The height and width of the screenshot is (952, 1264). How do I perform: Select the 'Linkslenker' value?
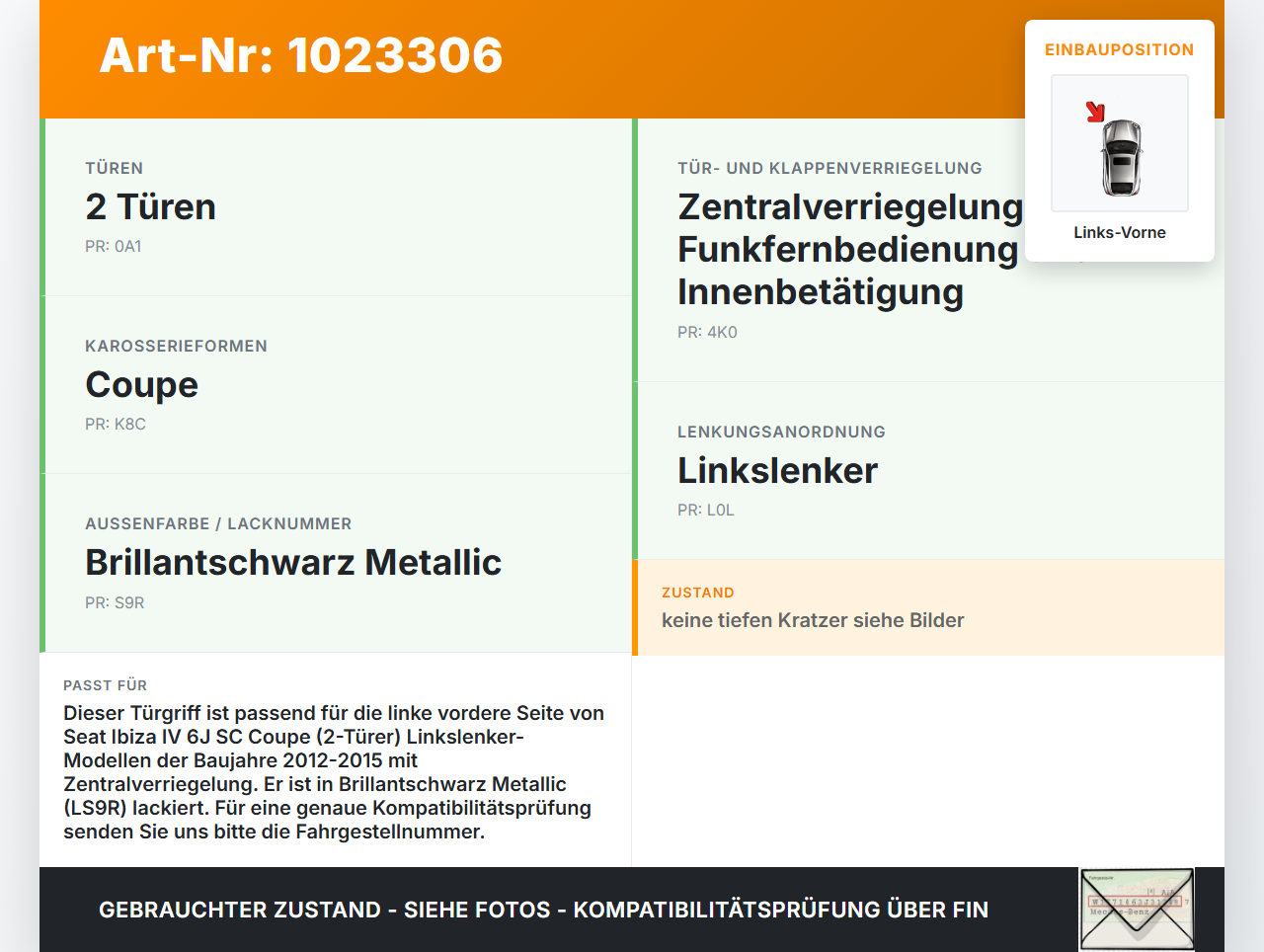(777, 470)
